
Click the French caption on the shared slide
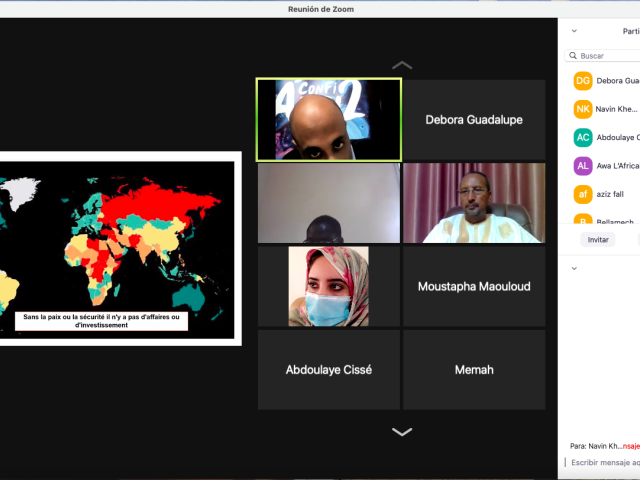tap(101, 321)
